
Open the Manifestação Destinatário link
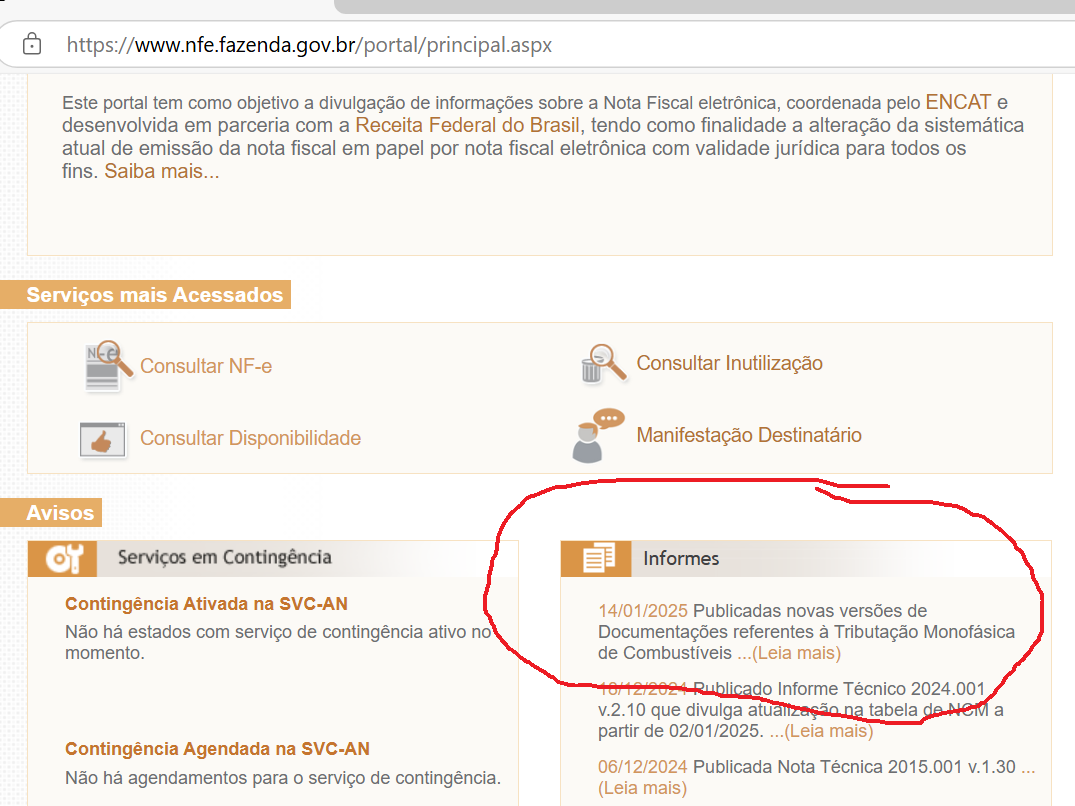(x=749, y=435)
